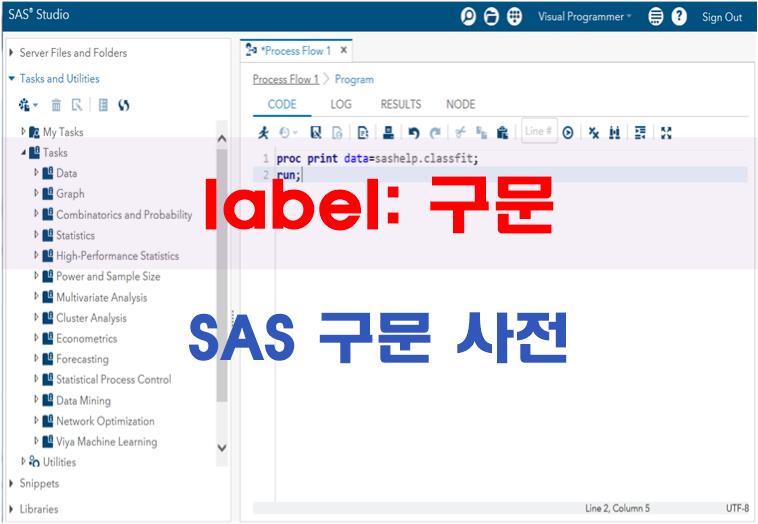Click the delete trash icon in Tasks pane
758x524 pixels.
(x=57, y=104)
